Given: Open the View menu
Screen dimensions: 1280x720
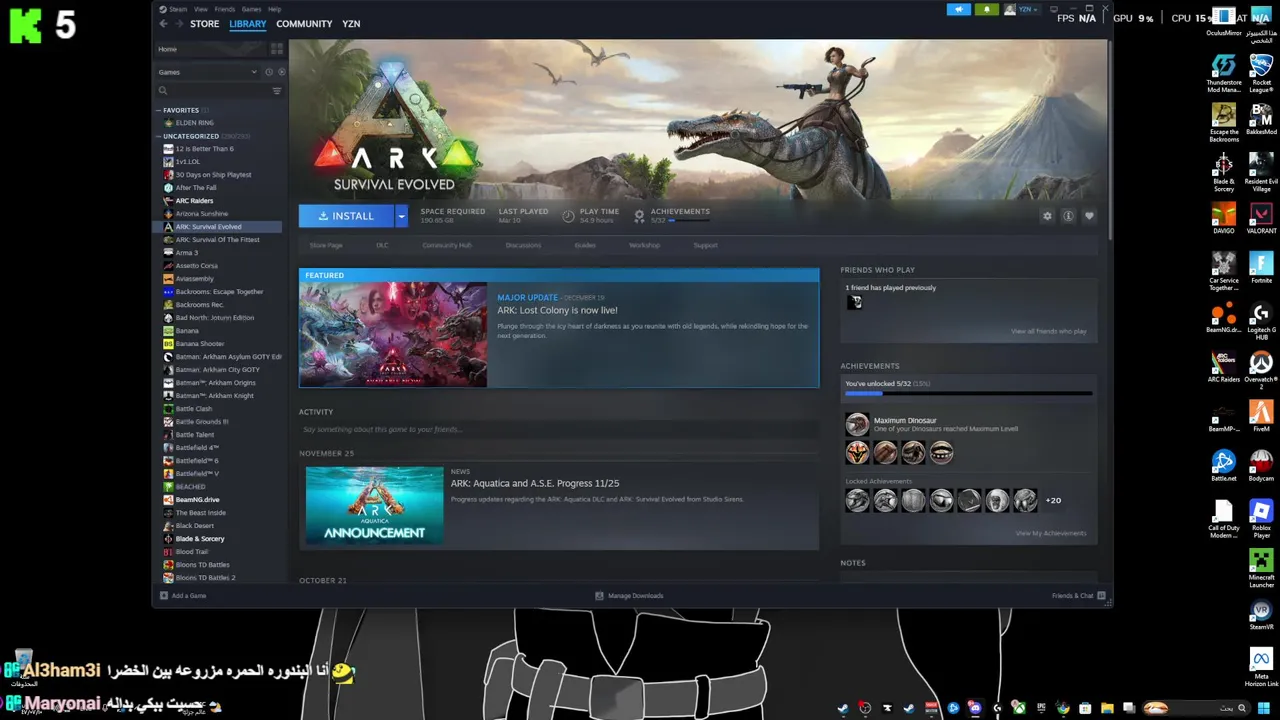Looking at the screenshot, I should [x=201, y=9].
